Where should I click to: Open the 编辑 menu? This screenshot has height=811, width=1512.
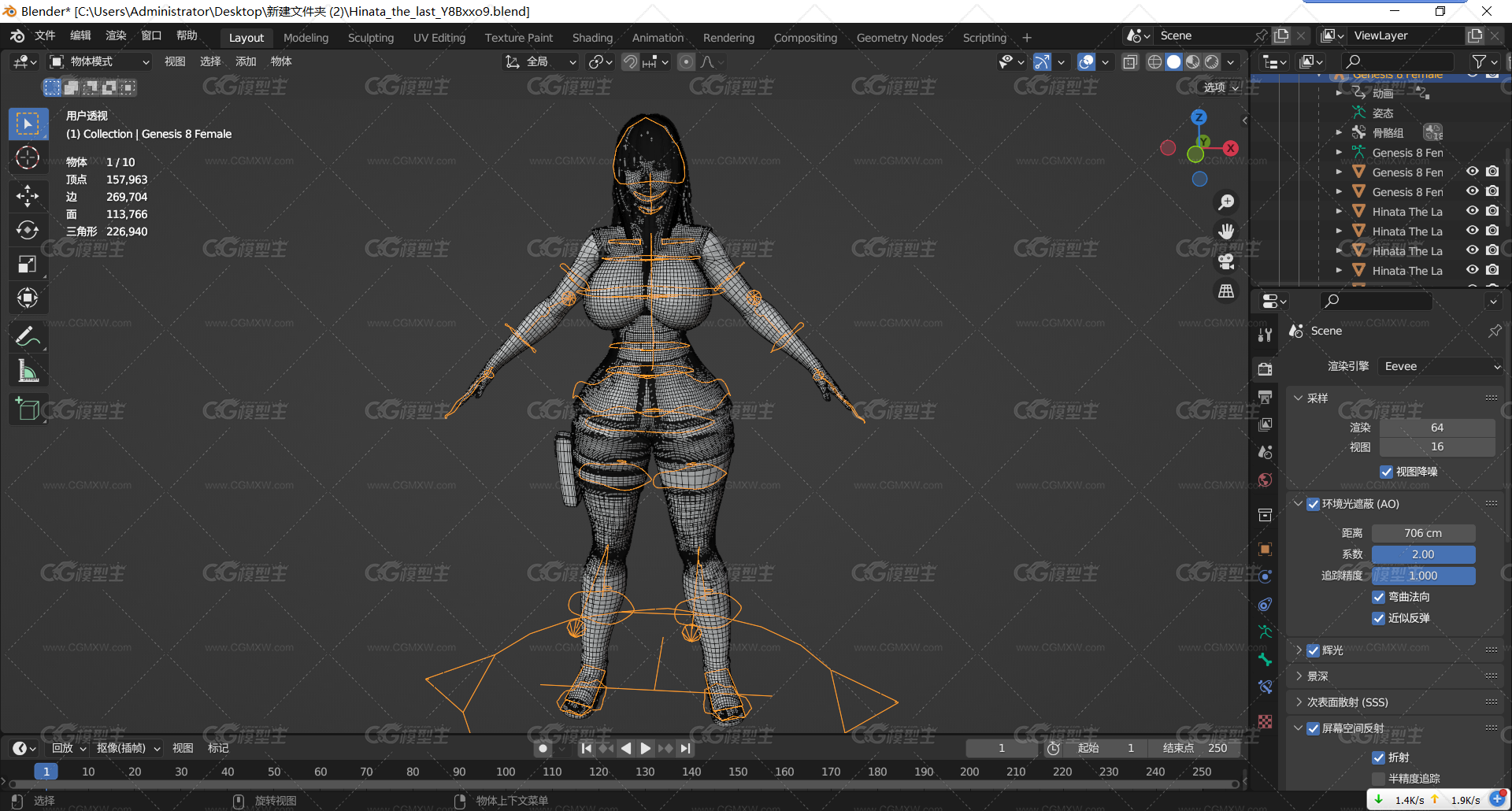(80, 35)
